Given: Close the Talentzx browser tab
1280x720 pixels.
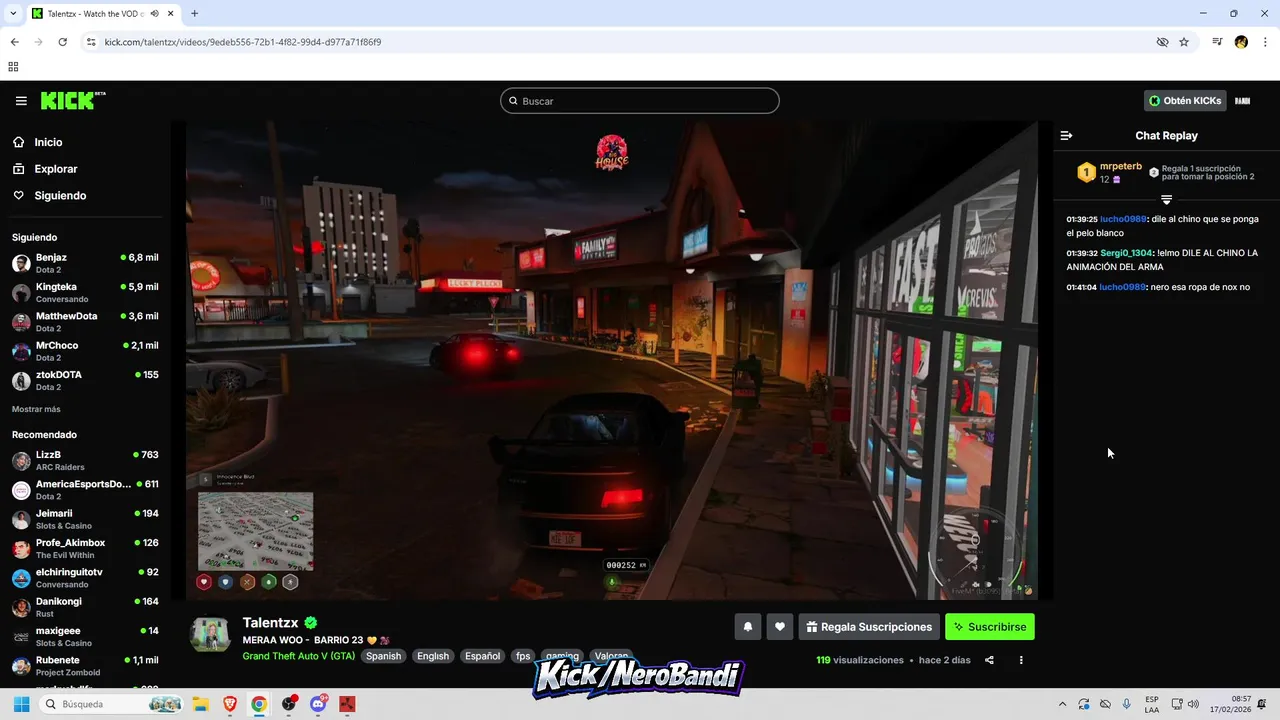Looking at the screenshot, I should [x=169, y=14].
